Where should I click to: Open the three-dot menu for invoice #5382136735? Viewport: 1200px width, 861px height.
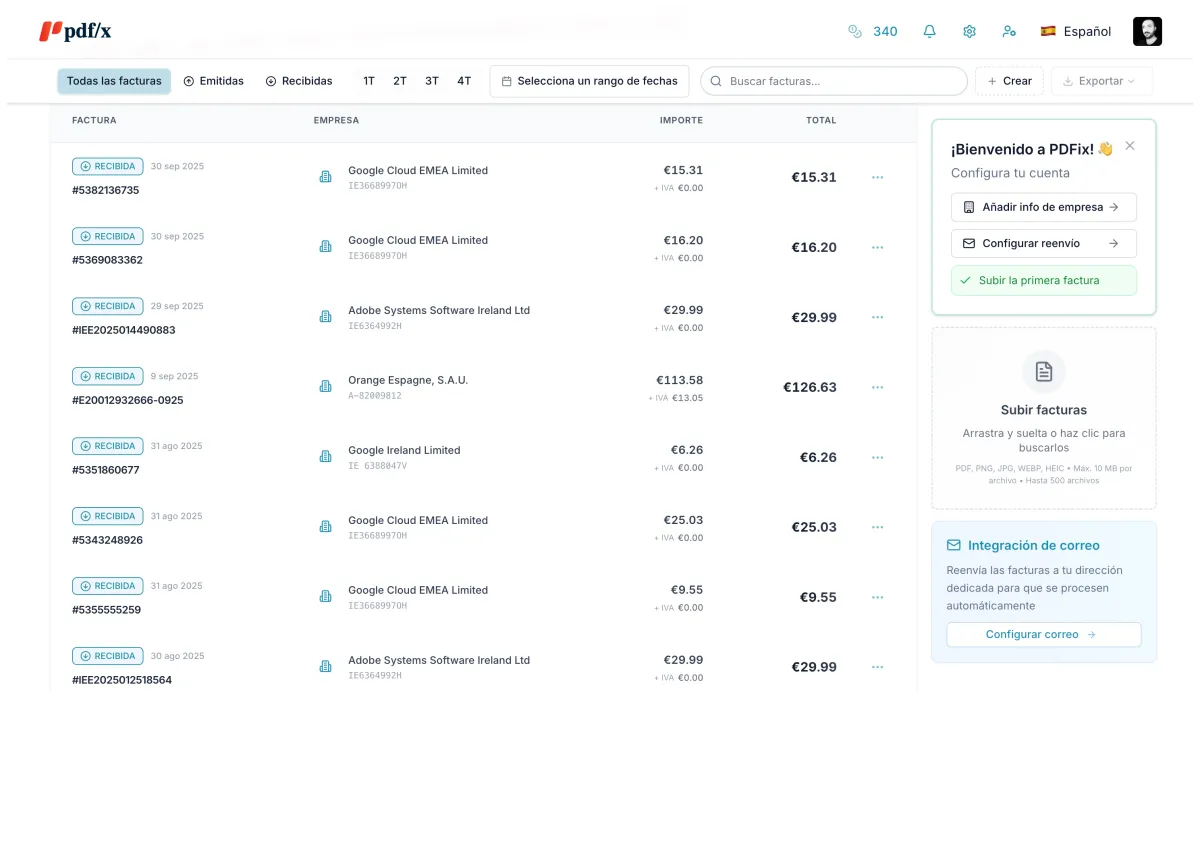click(877, 177)
